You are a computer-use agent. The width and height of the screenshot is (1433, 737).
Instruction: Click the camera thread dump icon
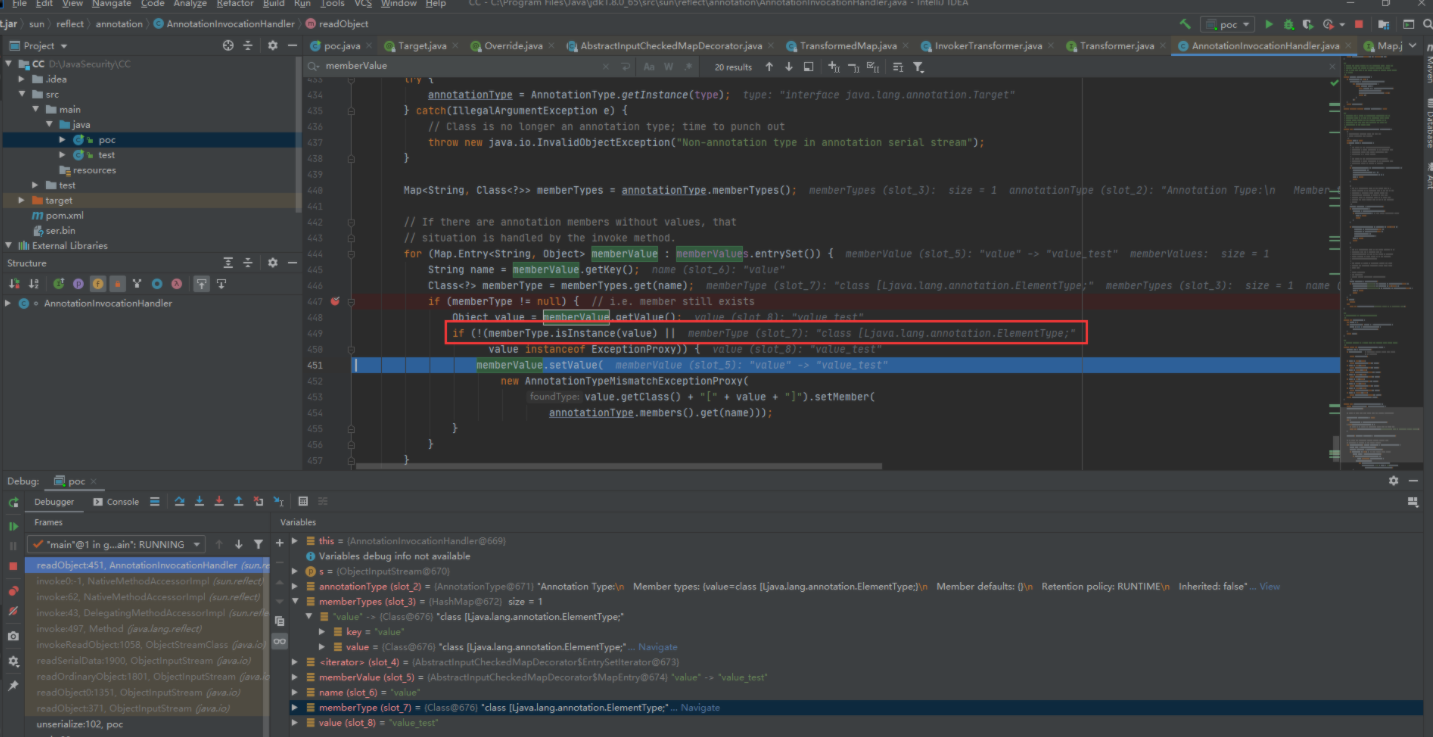[13, 636]
